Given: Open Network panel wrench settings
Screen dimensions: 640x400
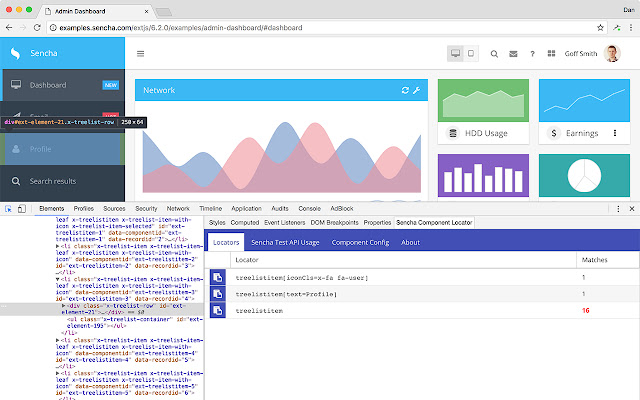Looking at the screenshot, I should (x=416, y=90).
